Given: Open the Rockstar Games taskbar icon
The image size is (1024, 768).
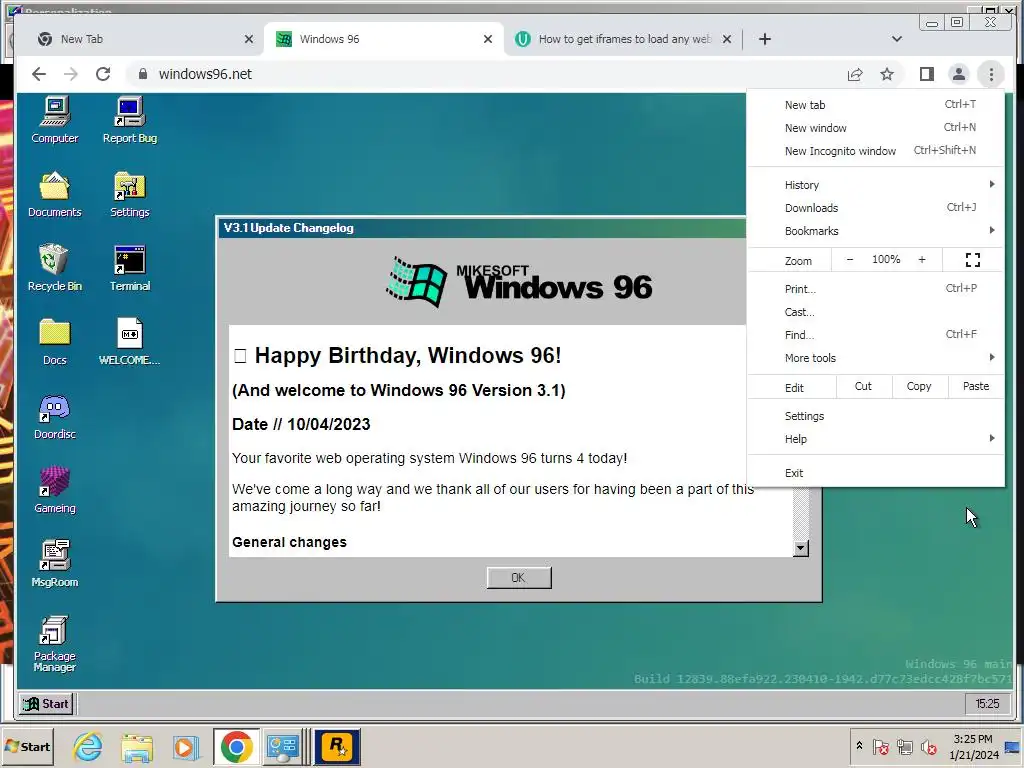Looking at the screenshot, I should [338, 746].
